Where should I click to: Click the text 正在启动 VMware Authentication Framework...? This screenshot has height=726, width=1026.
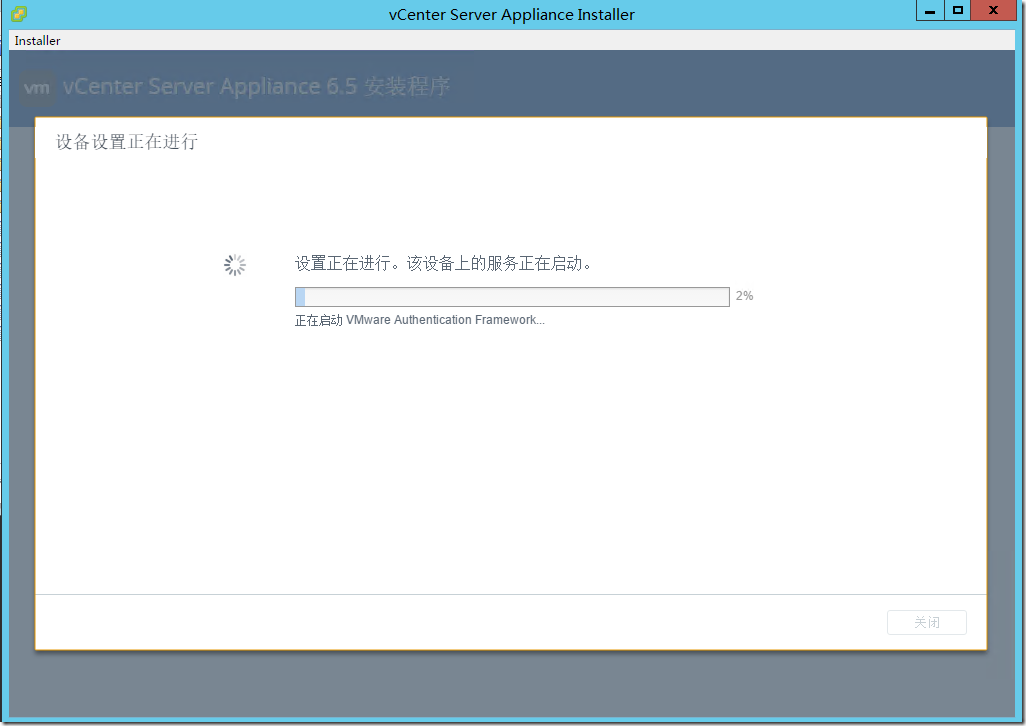pyautogui.click(x=419, y=320)
